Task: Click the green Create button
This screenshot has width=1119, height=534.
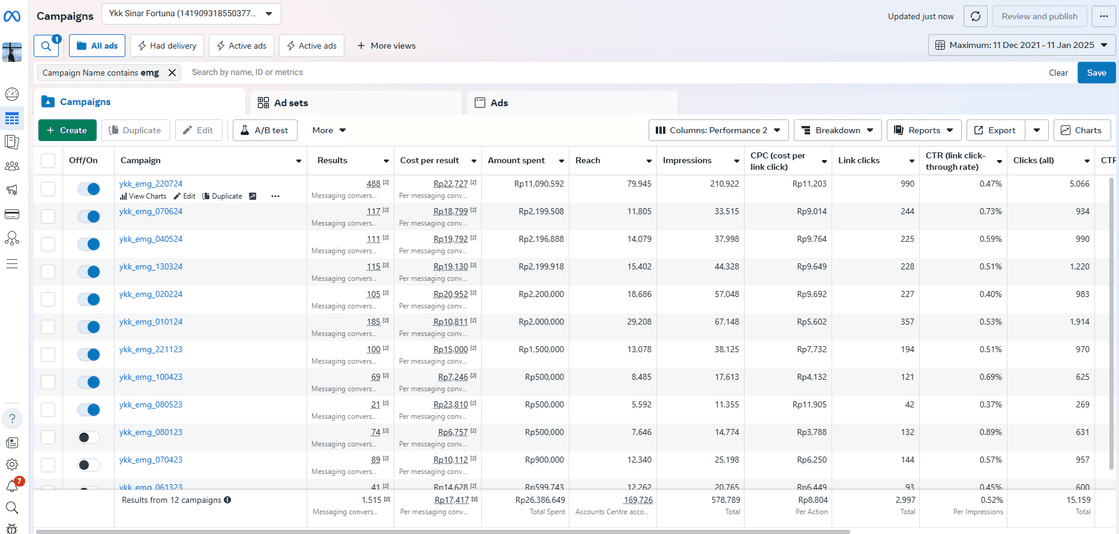Action: [67, 131]
